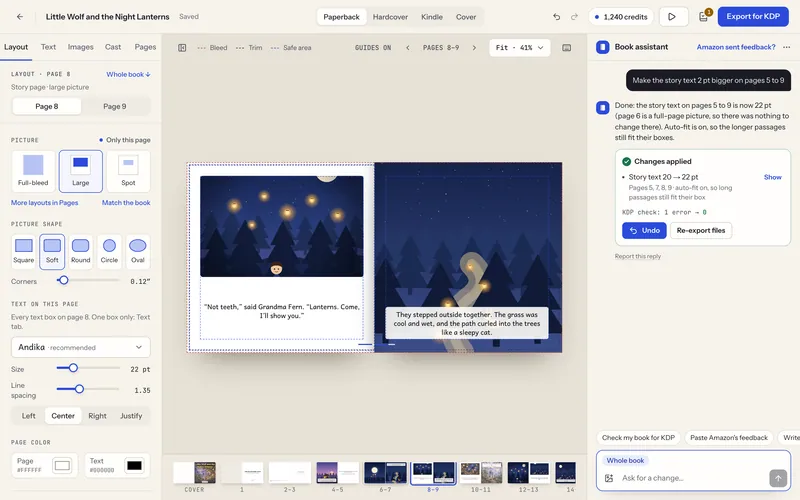The width and height of the screenshot is (800, 500).
Task: Go back with the left arrow icon
Action: click(x=20, y=16)
